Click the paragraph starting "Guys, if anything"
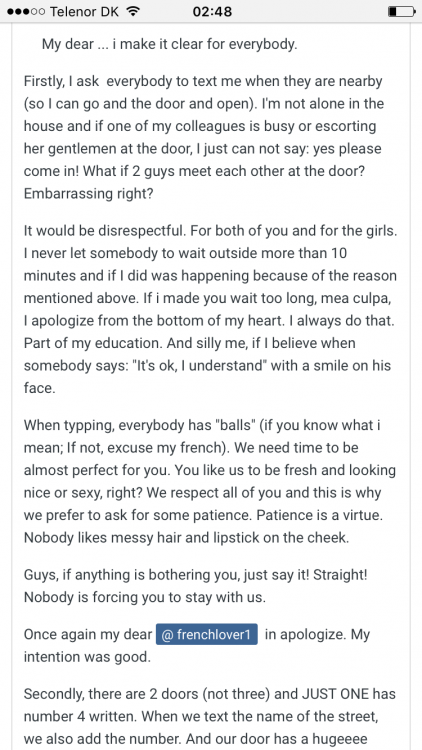The width and height of the screenshot is (422, 750). [x=196, y=586]
